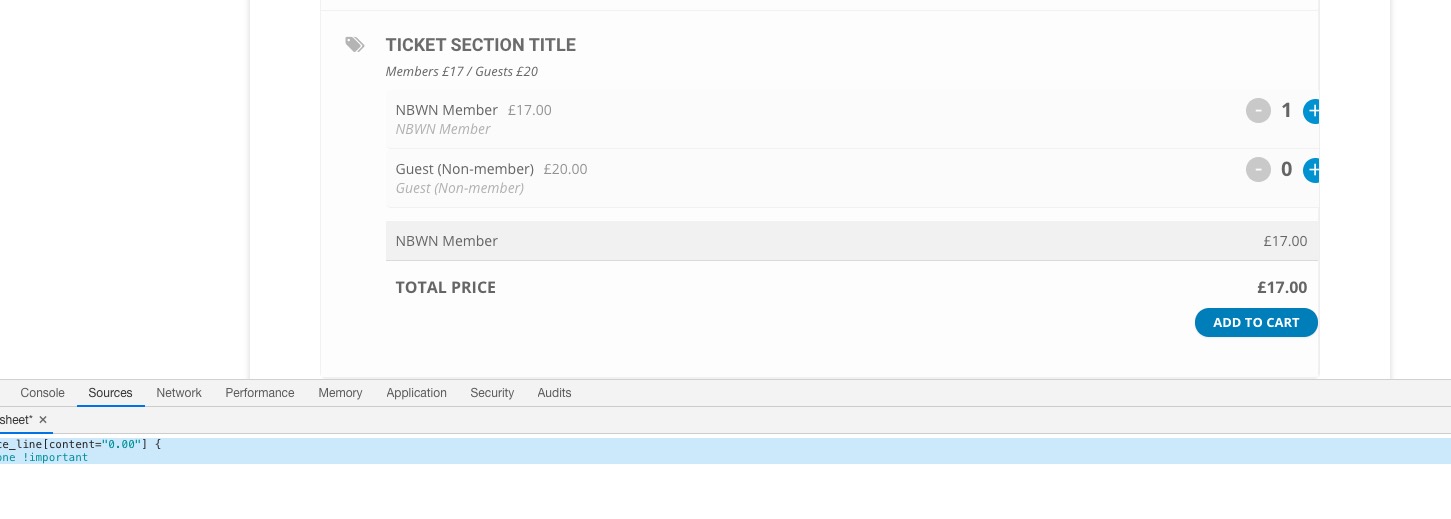The width and height of the screenshot is (1451, 519).
Task: Switch to the Network tab
Action: [x=179, y=393]
